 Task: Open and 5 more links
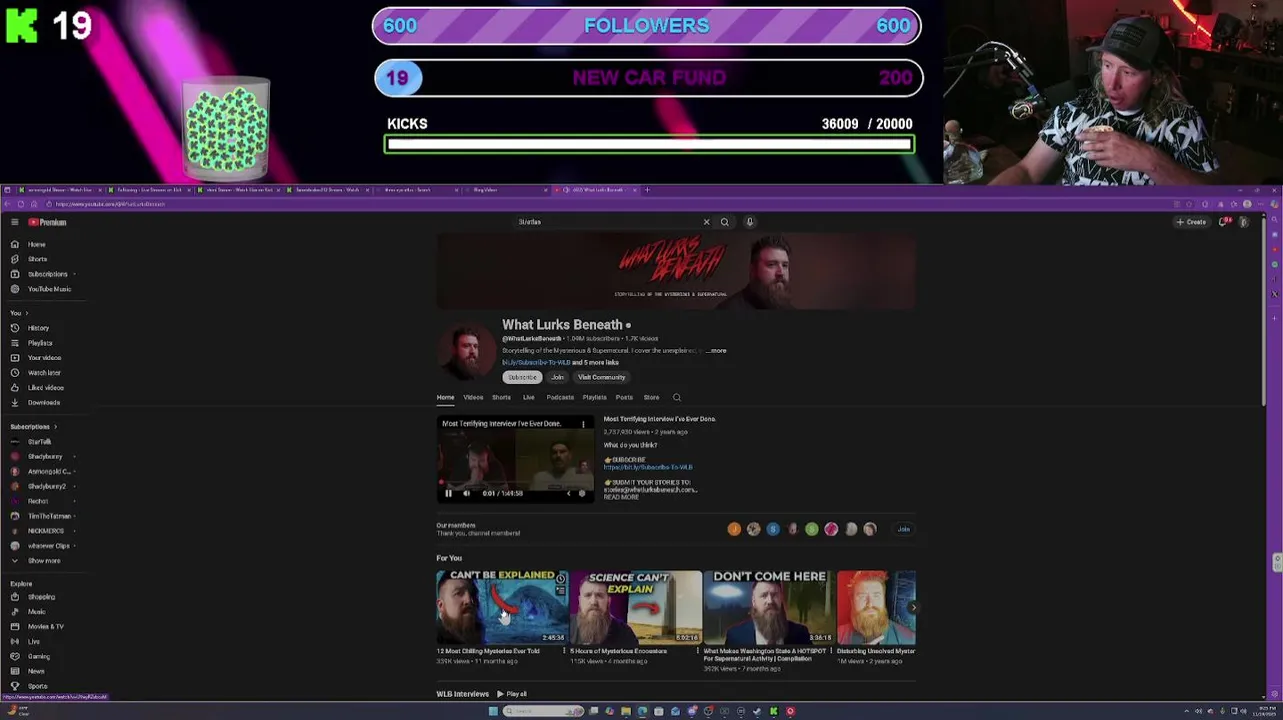pos(595,362)
